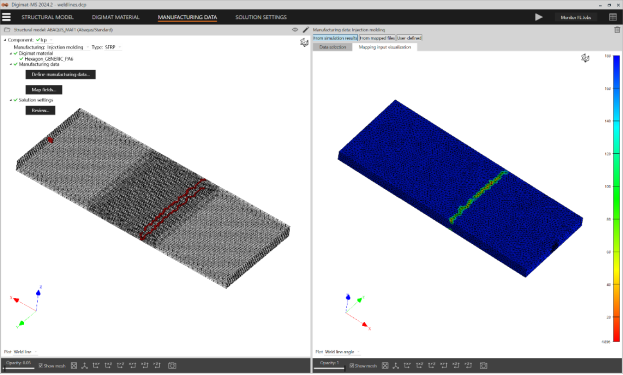Open the Monitor jobs button at top right
This screenshot has height=375, width=623.
click(575, 17)
